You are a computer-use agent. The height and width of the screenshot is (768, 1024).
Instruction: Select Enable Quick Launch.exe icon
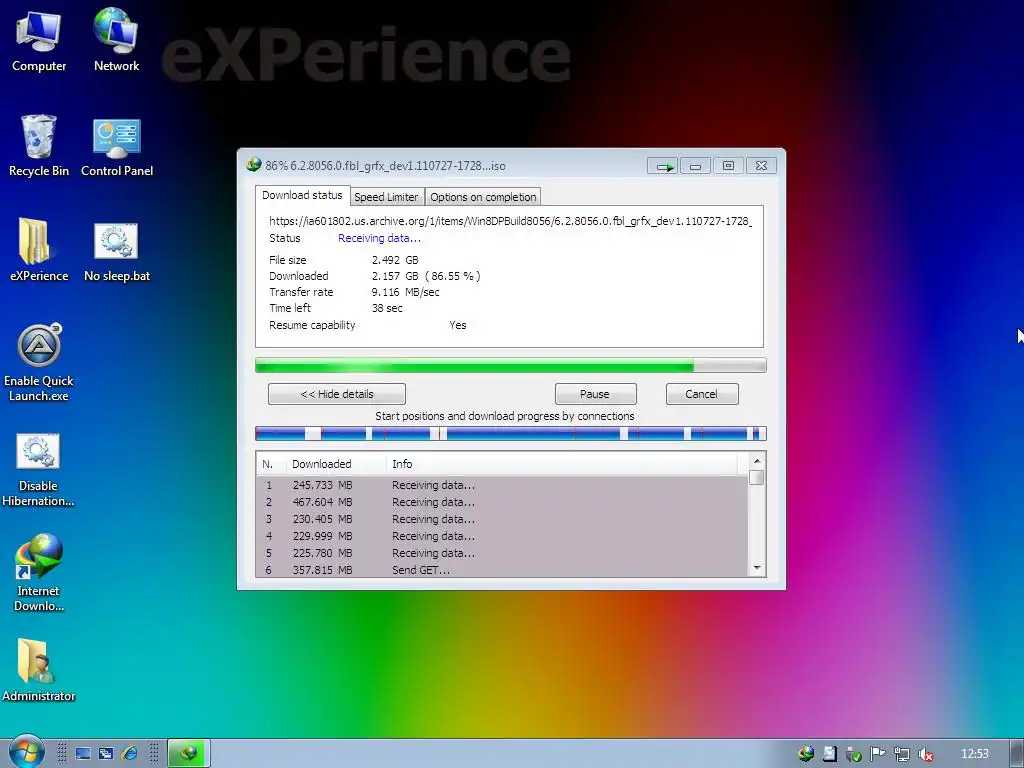39,362
